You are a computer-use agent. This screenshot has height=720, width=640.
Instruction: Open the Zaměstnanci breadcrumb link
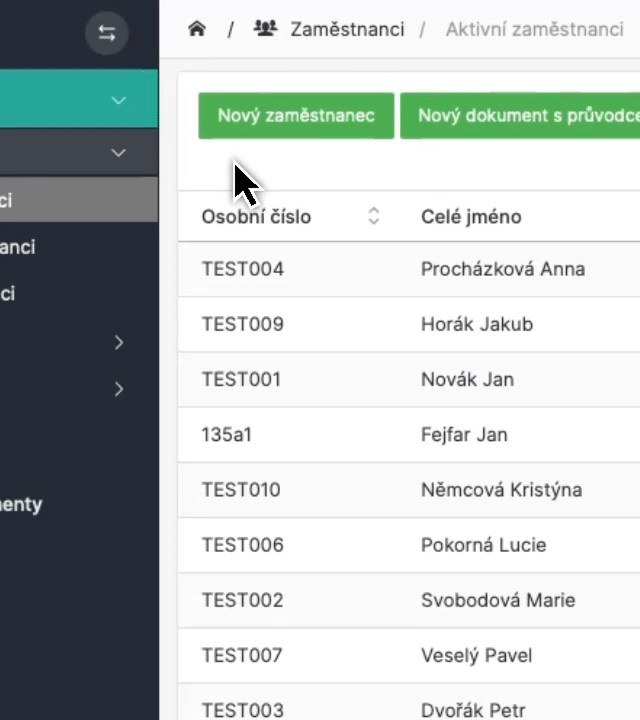(347, 29)
